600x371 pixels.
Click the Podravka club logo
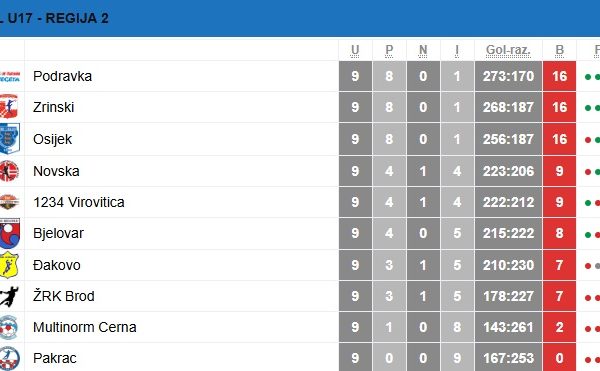pyautogui.click(x=10, y=76)
